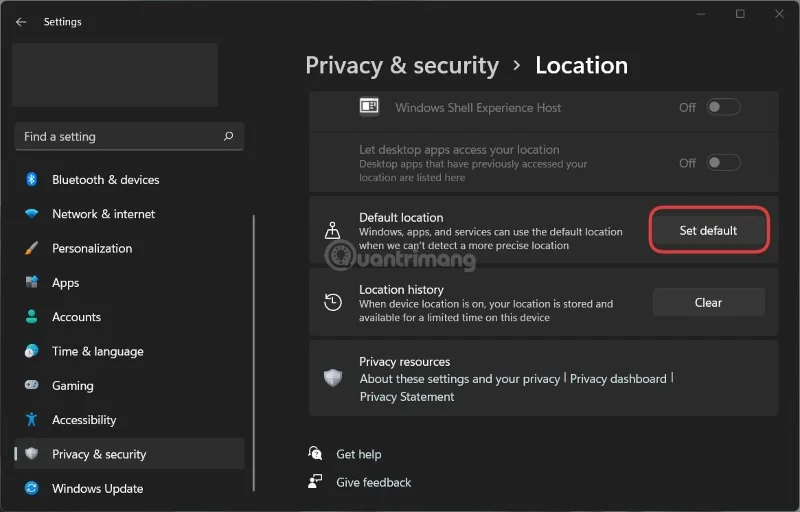Clear the location history
The height and width of the screenshot is (512, 800).
click(709, 302)
